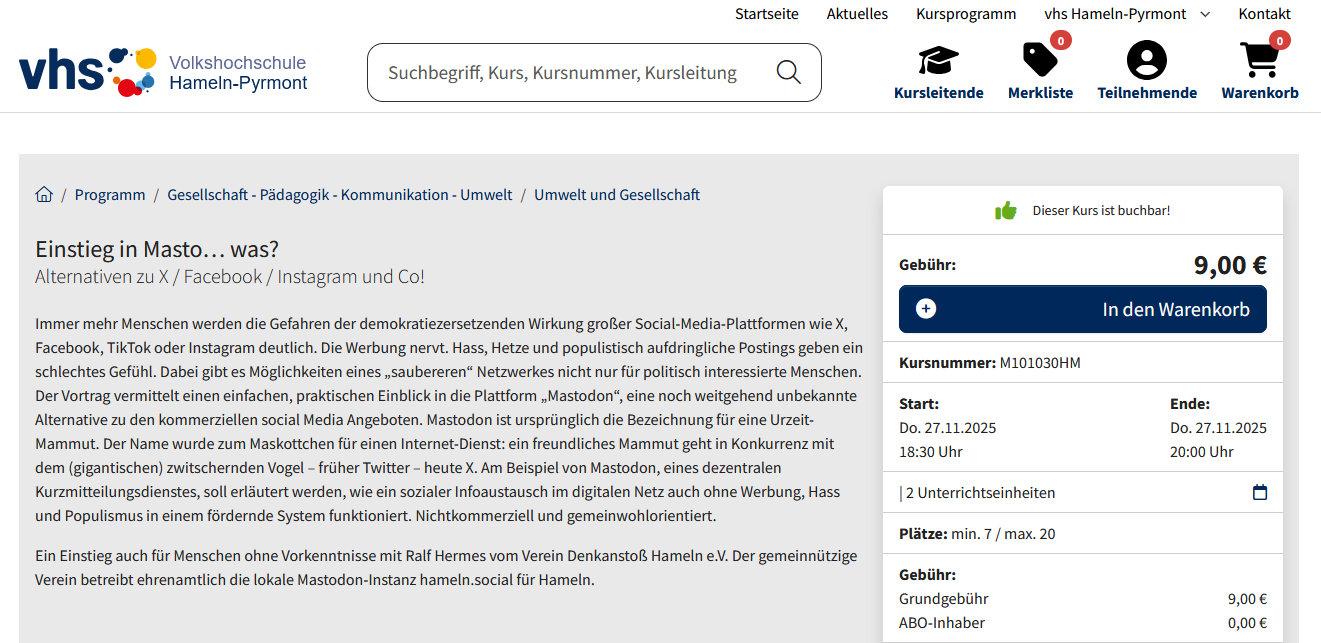The width and height of the screenshot is (1321, 643).
Task: Open the Kontakt page link
Action: (1264, 14)
